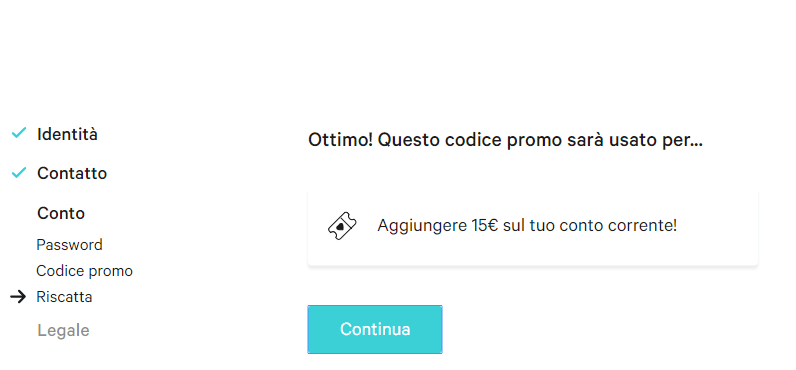Image resolution: width=796 pixels, height=370 pixels.
Task: Click the Aggiungere 15€ promo text
Action: (527, 225)
